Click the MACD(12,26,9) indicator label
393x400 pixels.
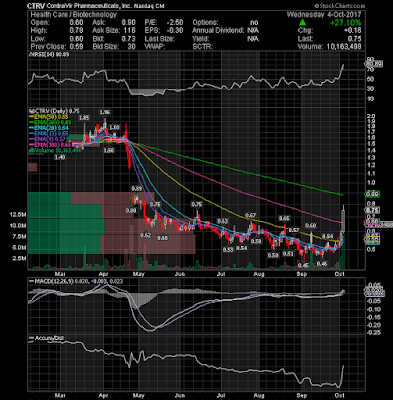point(76,282)
